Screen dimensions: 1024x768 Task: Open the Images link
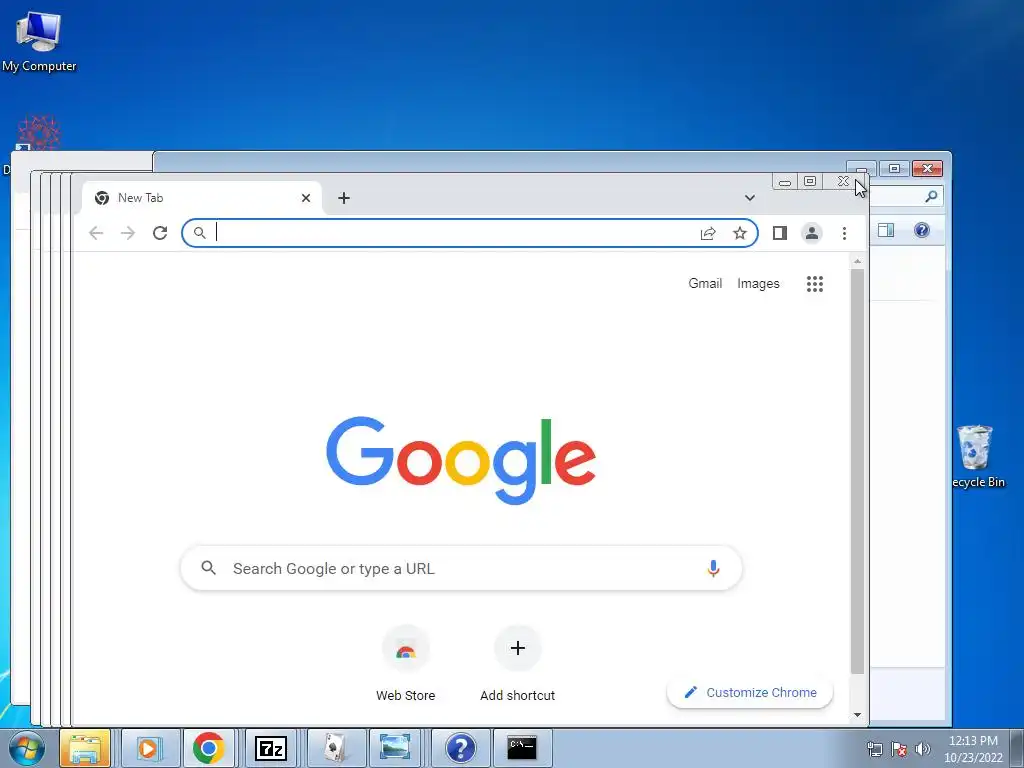coord(758,283)
